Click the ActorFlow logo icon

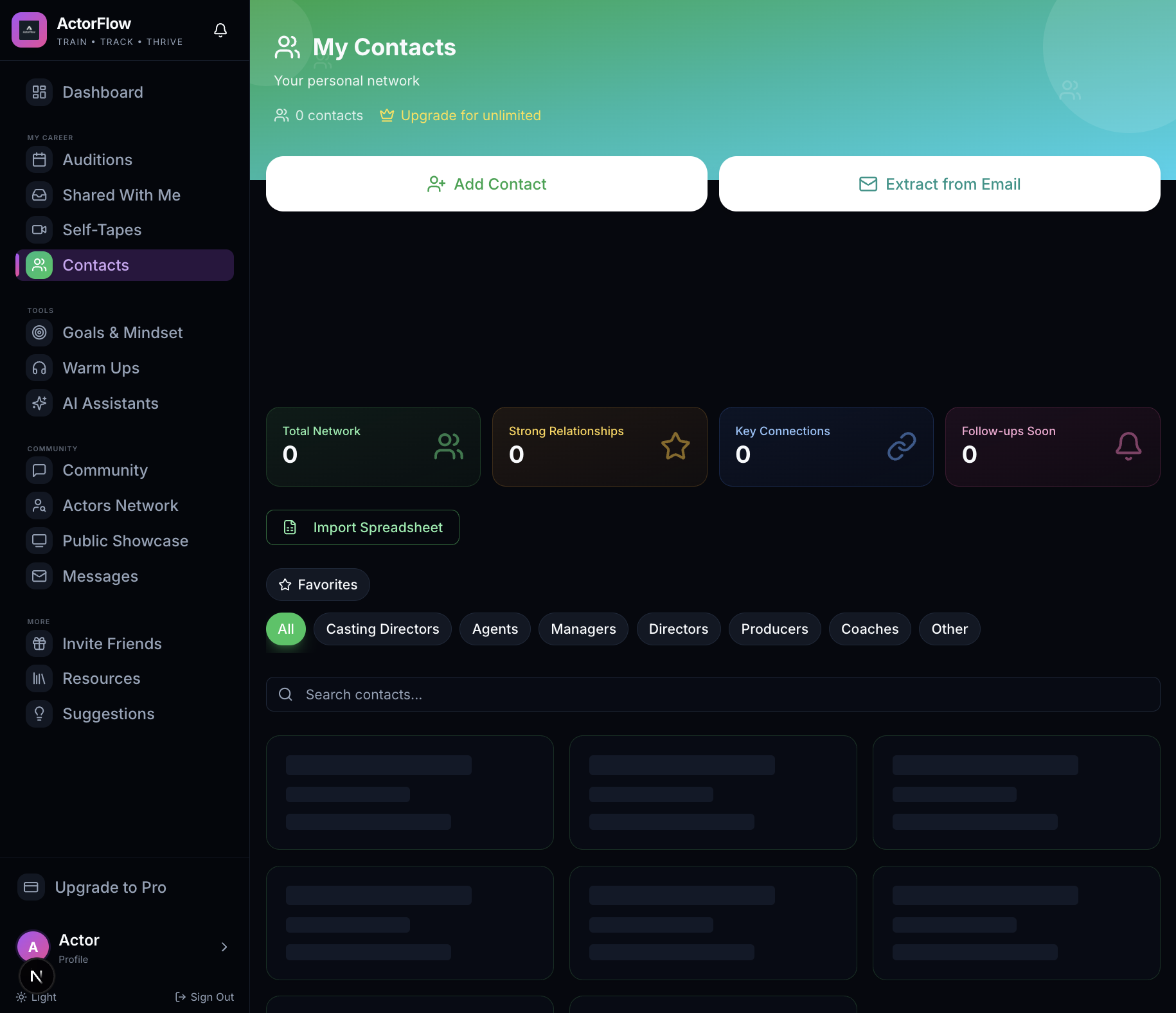(30, 30)
